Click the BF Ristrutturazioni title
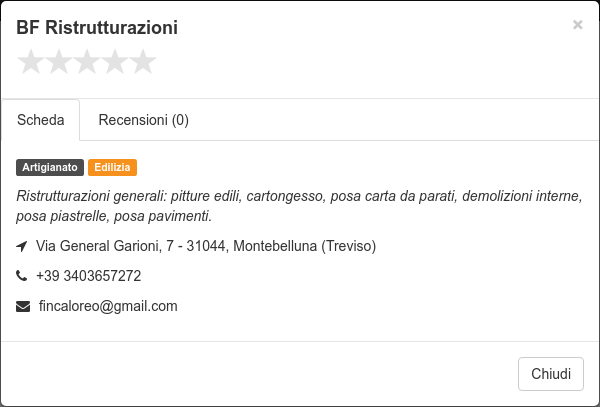Viewport: 600px width, 407px height. [x=97, y=28]
